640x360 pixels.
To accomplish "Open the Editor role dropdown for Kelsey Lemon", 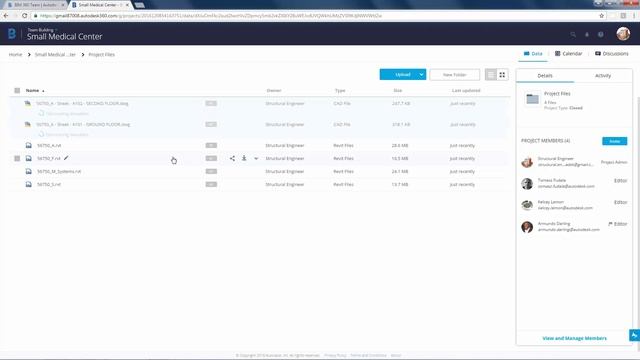I will coord(620,202).
